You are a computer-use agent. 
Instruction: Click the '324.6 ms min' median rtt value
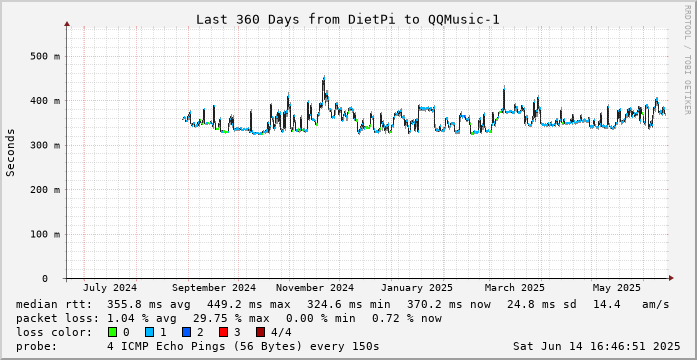(x=348, y=304)
